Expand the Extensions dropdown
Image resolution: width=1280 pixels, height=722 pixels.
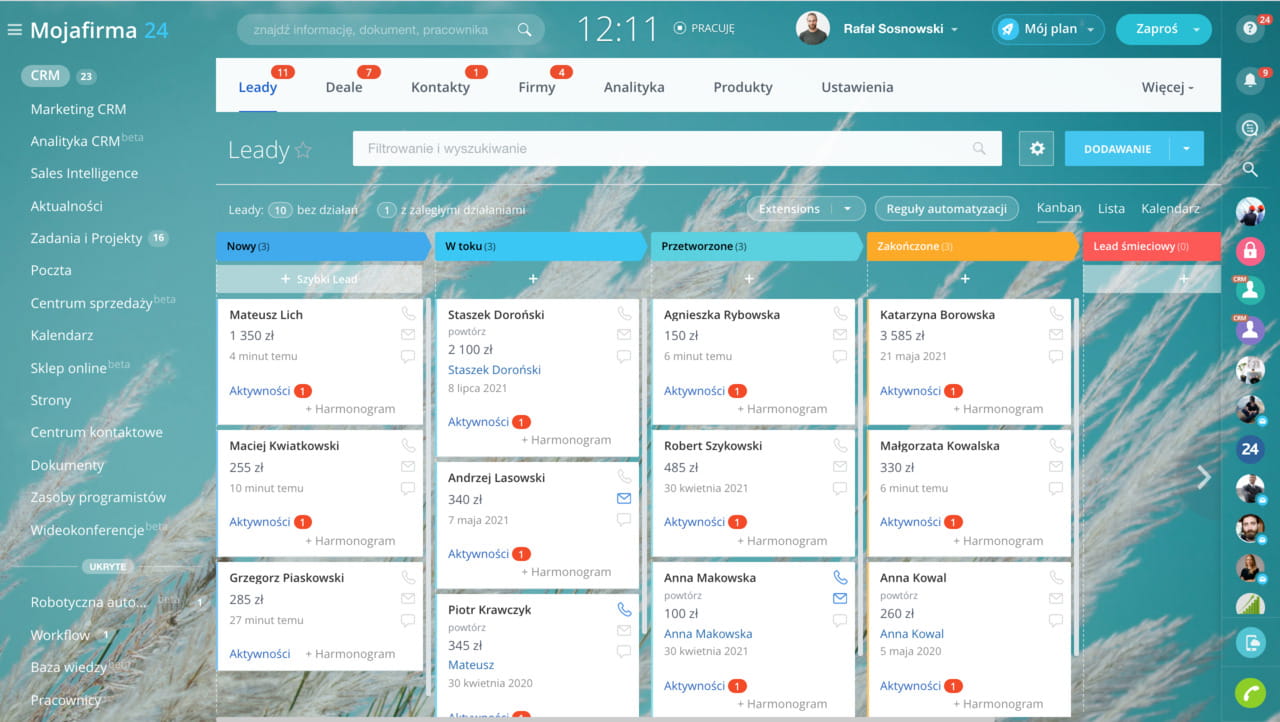(848, 209)
